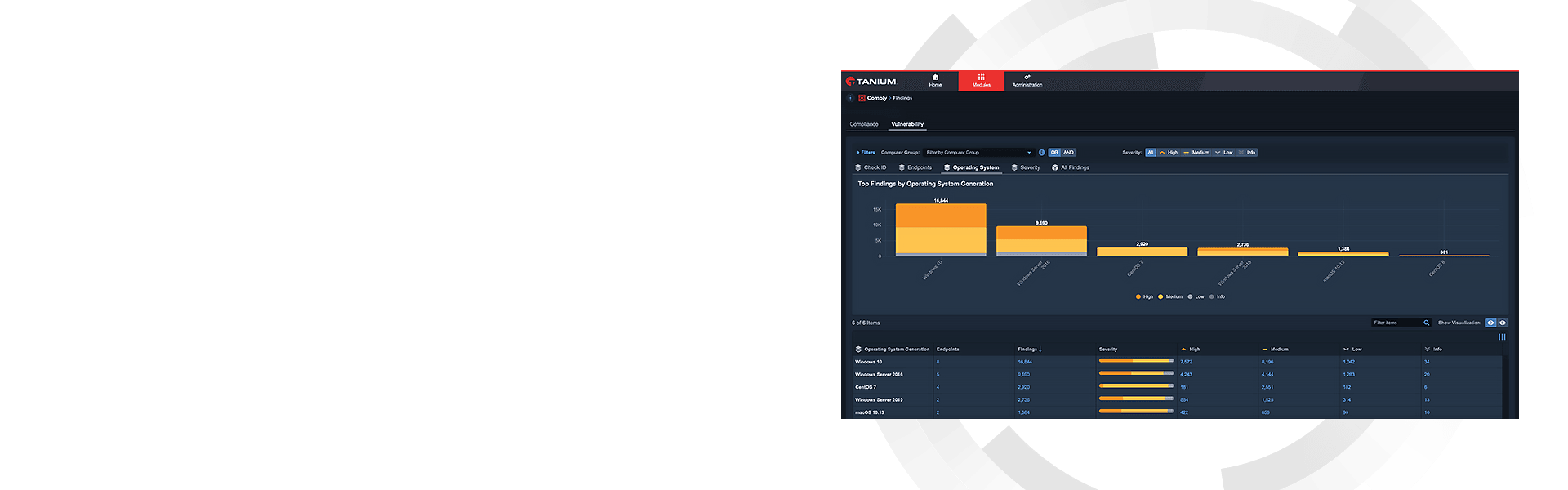Toggle the Info severity filter

(1247, 153)
